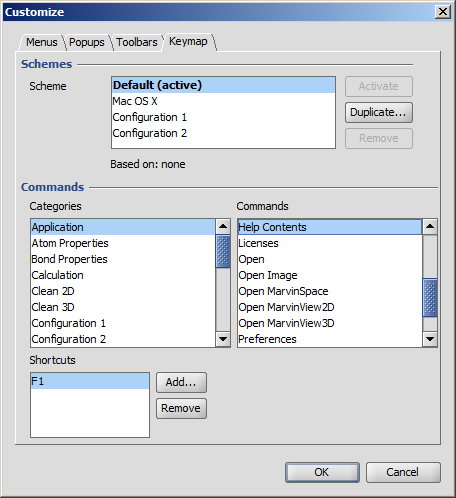Click Categories scrollbar down arrow
Viewport: 456px width, 498px height.
click(x=223, y=339)
